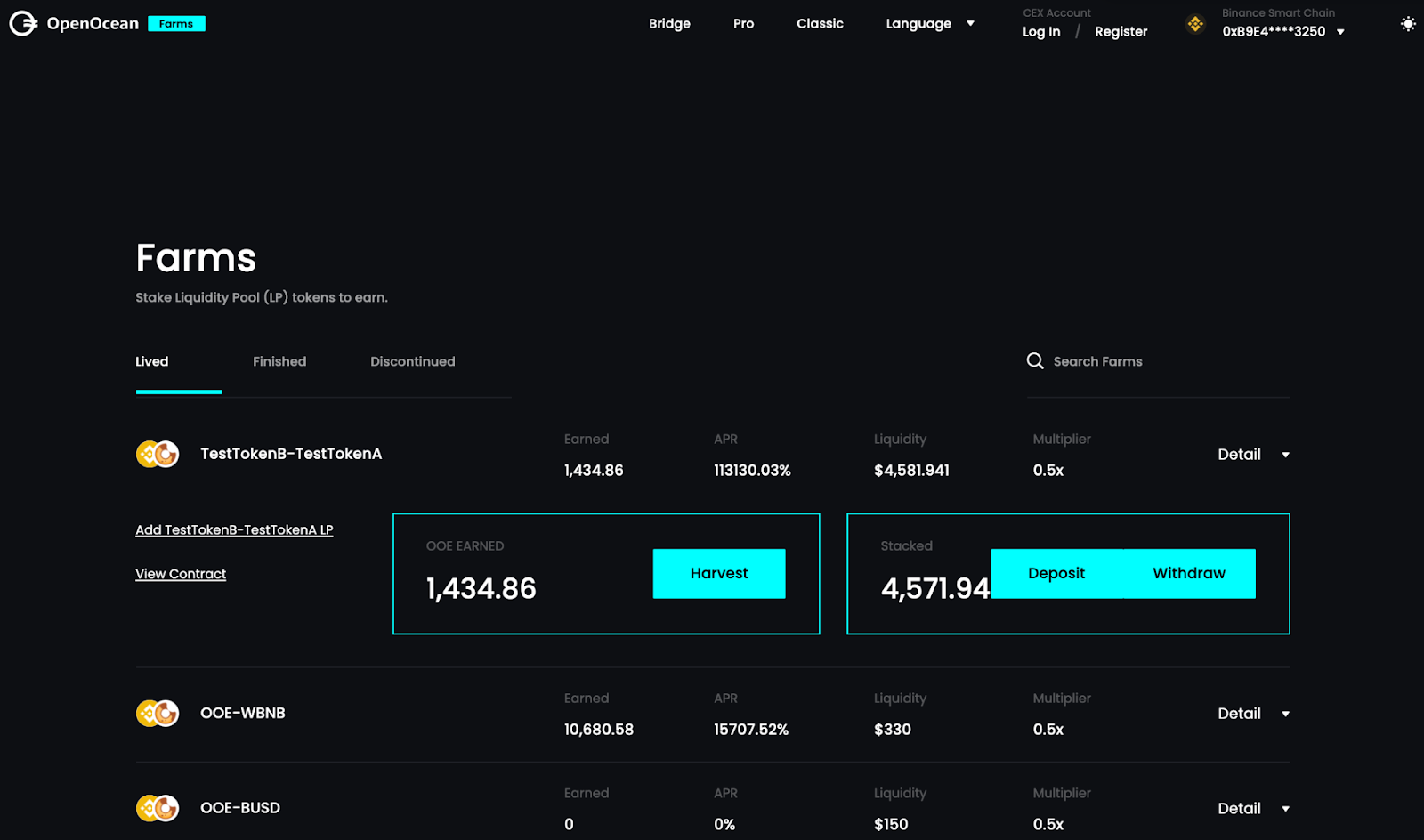Click the Earned value 10,680.58

[x=599, y=729]
